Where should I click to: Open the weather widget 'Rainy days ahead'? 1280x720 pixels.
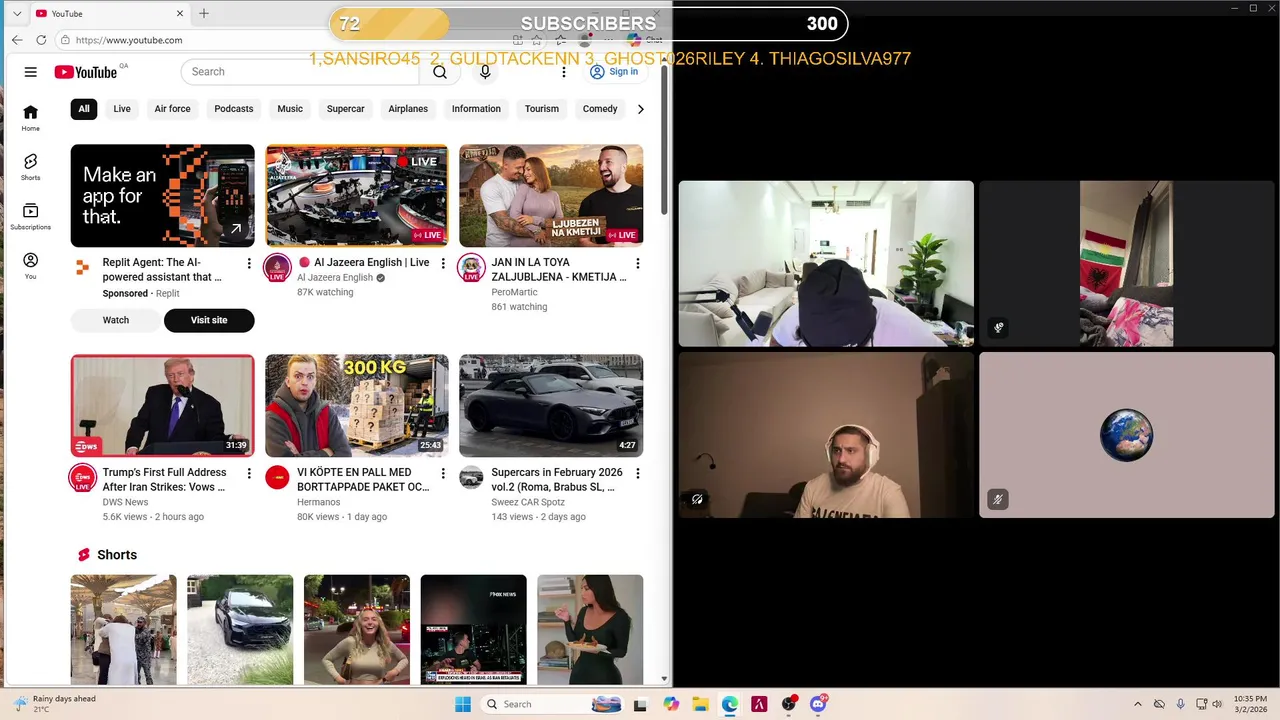tap(55, 704)
